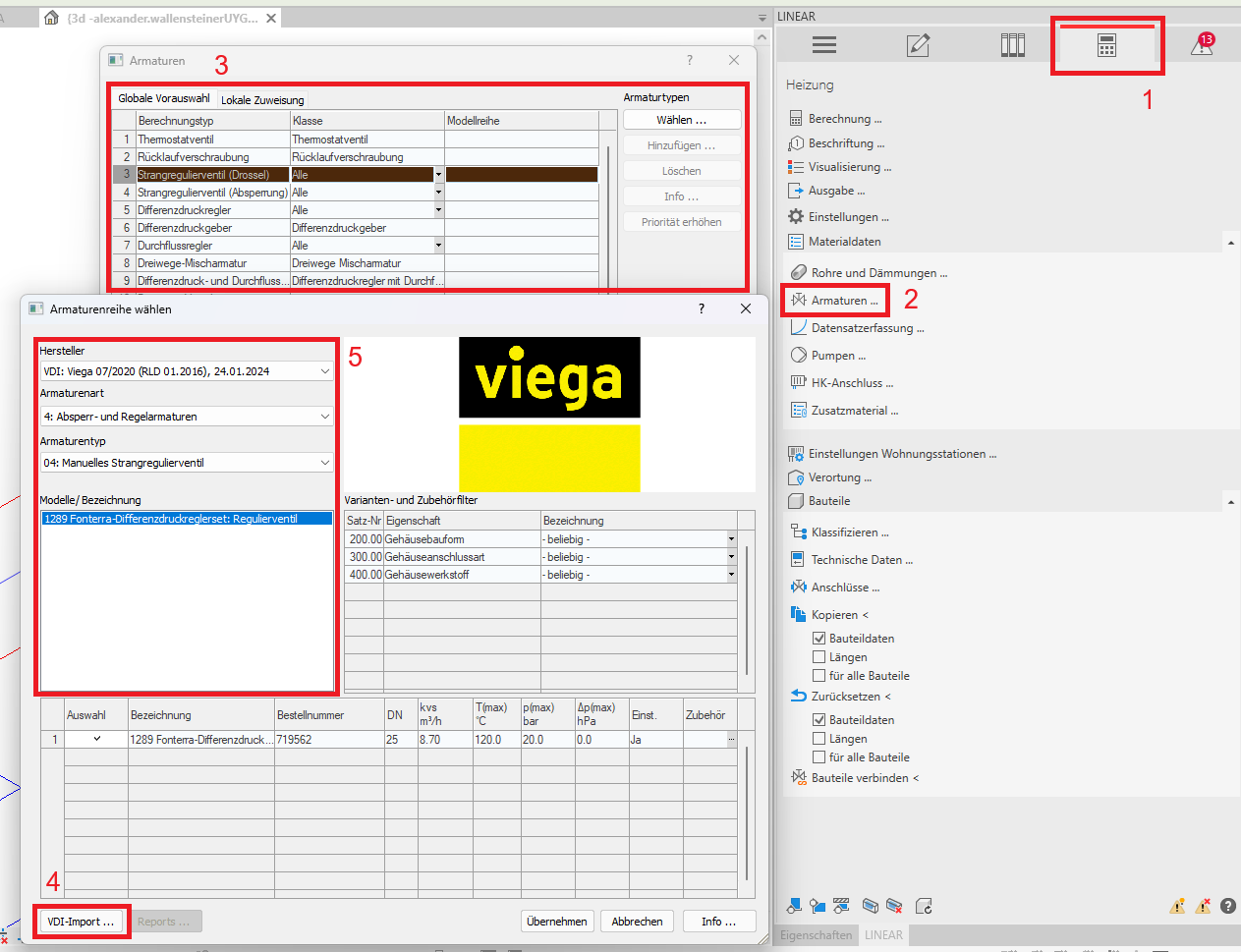Click the right panel scrollbar up arrow
The image size is (1241, 952).
tap(1231, 242)
